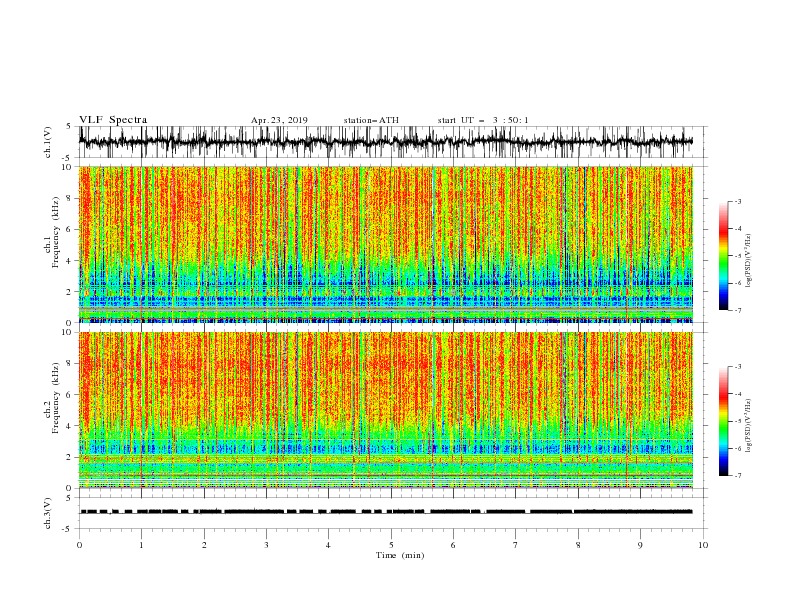This screenshot has height=612, width=792.
Task: Click the "log(PSD)(V²/Hz)" label beside ch.2 color scale
Action: coord(749,426)
